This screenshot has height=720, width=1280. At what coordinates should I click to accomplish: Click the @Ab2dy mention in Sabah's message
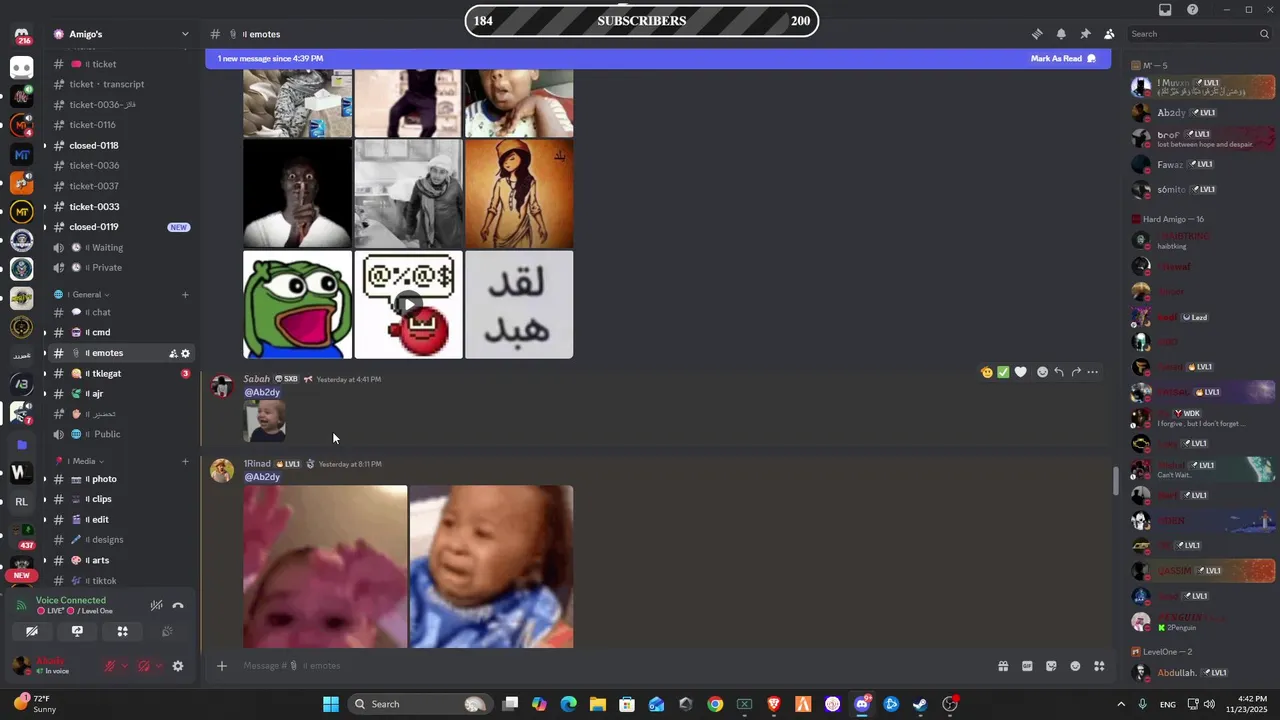click(x=262, y=392)
